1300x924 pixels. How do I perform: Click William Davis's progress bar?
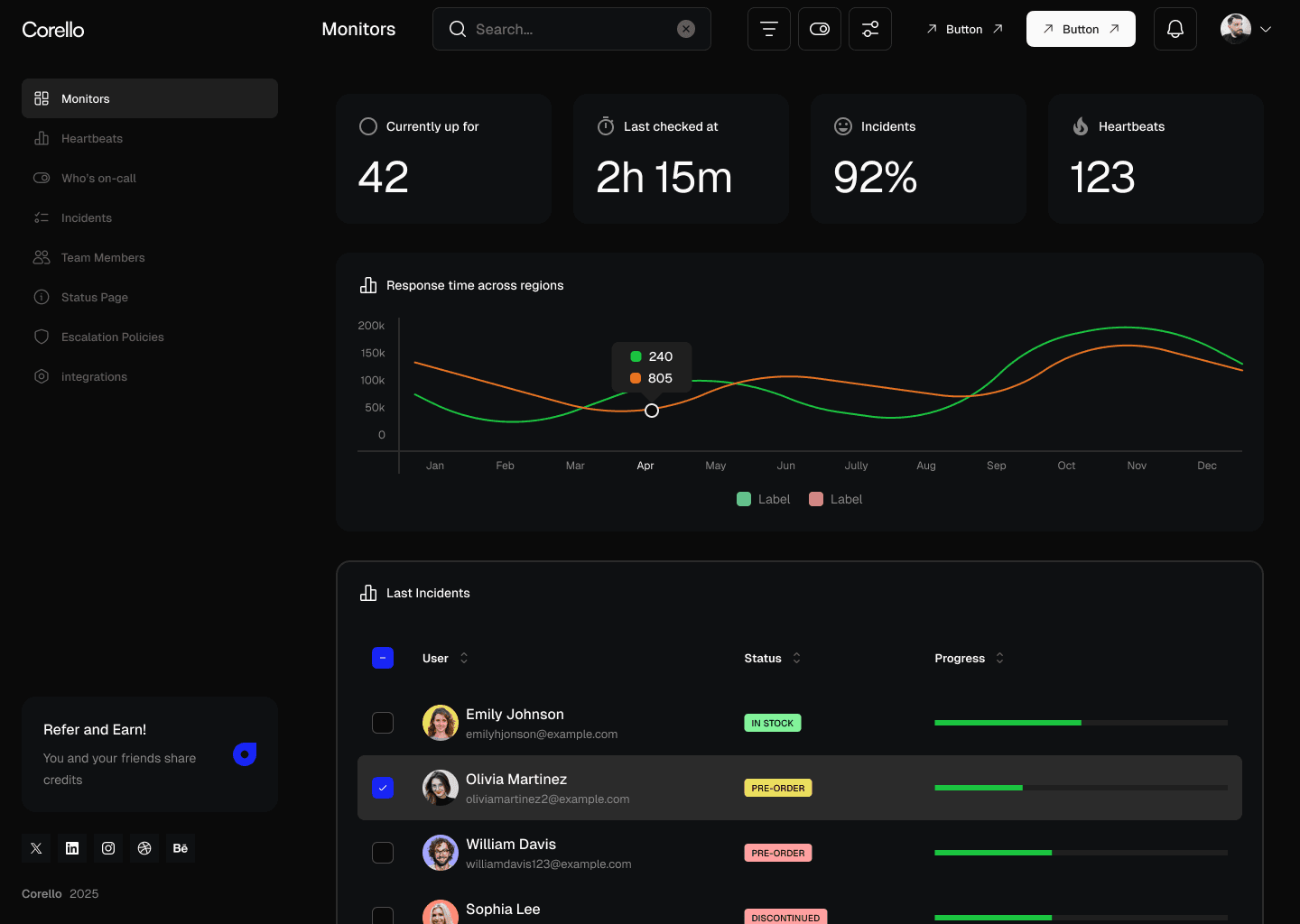click(1081, 853)
